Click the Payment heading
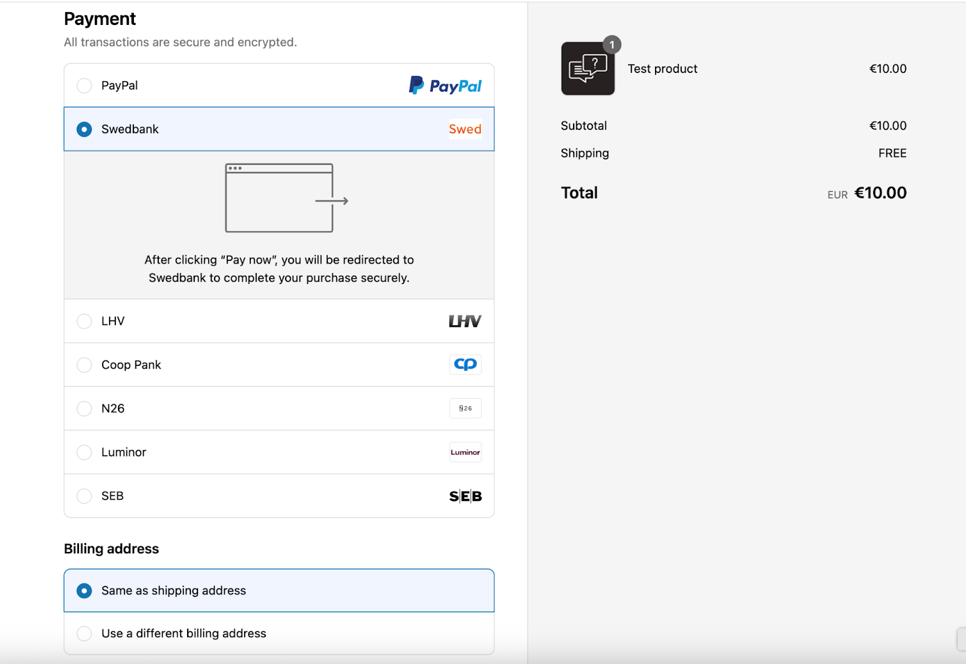966x664 pixels. pyautogui.click(x=100, y=19)
